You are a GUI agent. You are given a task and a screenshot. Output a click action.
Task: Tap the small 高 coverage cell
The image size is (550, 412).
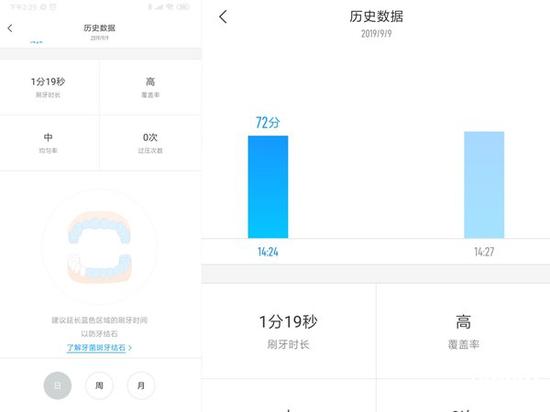click(x=150, y=87)
